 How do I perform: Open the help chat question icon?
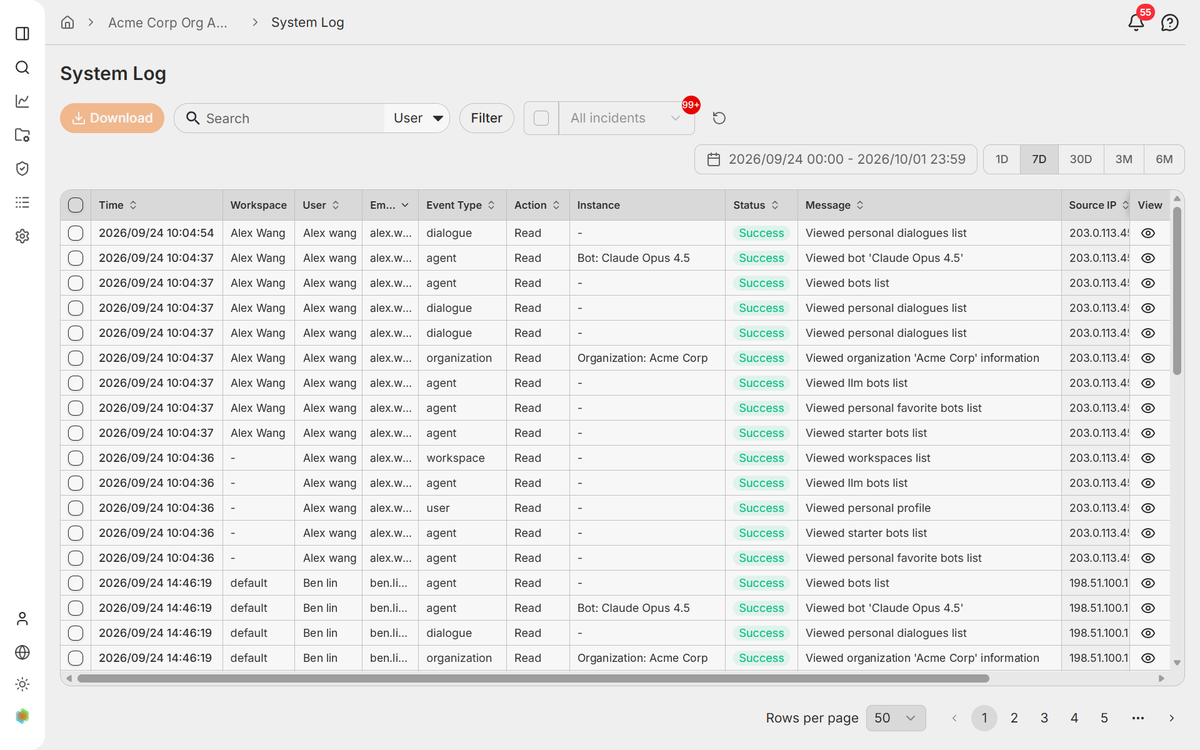pyautogui.click(x=1170, y=22)
